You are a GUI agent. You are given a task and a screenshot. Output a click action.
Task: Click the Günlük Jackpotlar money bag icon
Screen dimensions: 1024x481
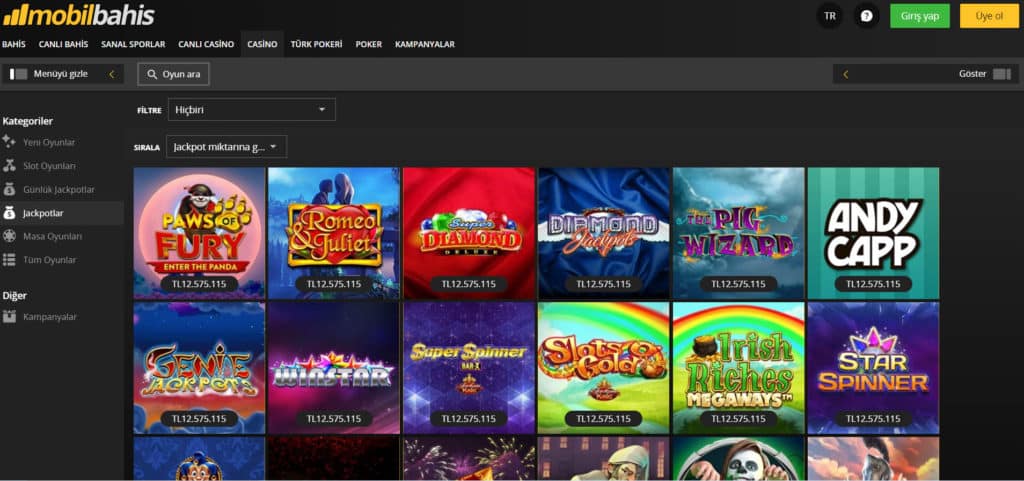click(x=9, y=189)
